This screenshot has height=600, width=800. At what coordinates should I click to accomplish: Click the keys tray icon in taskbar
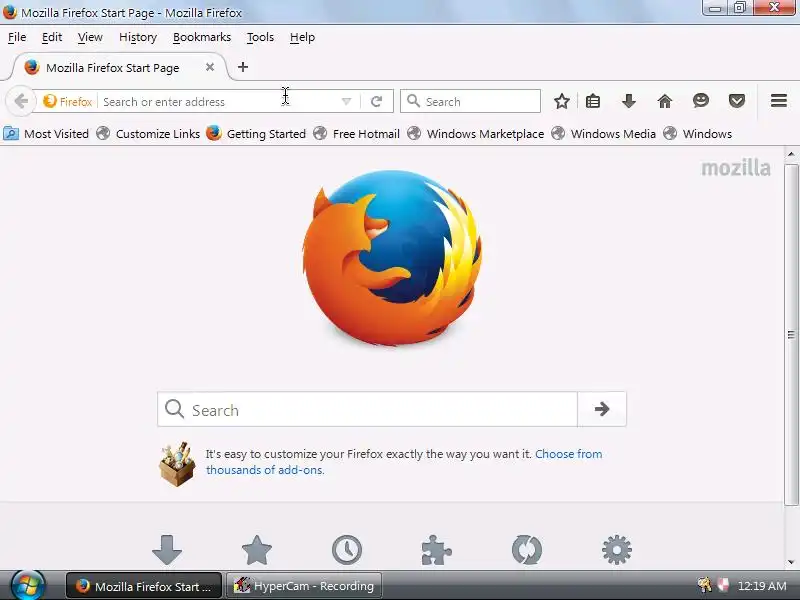(705, 585)
